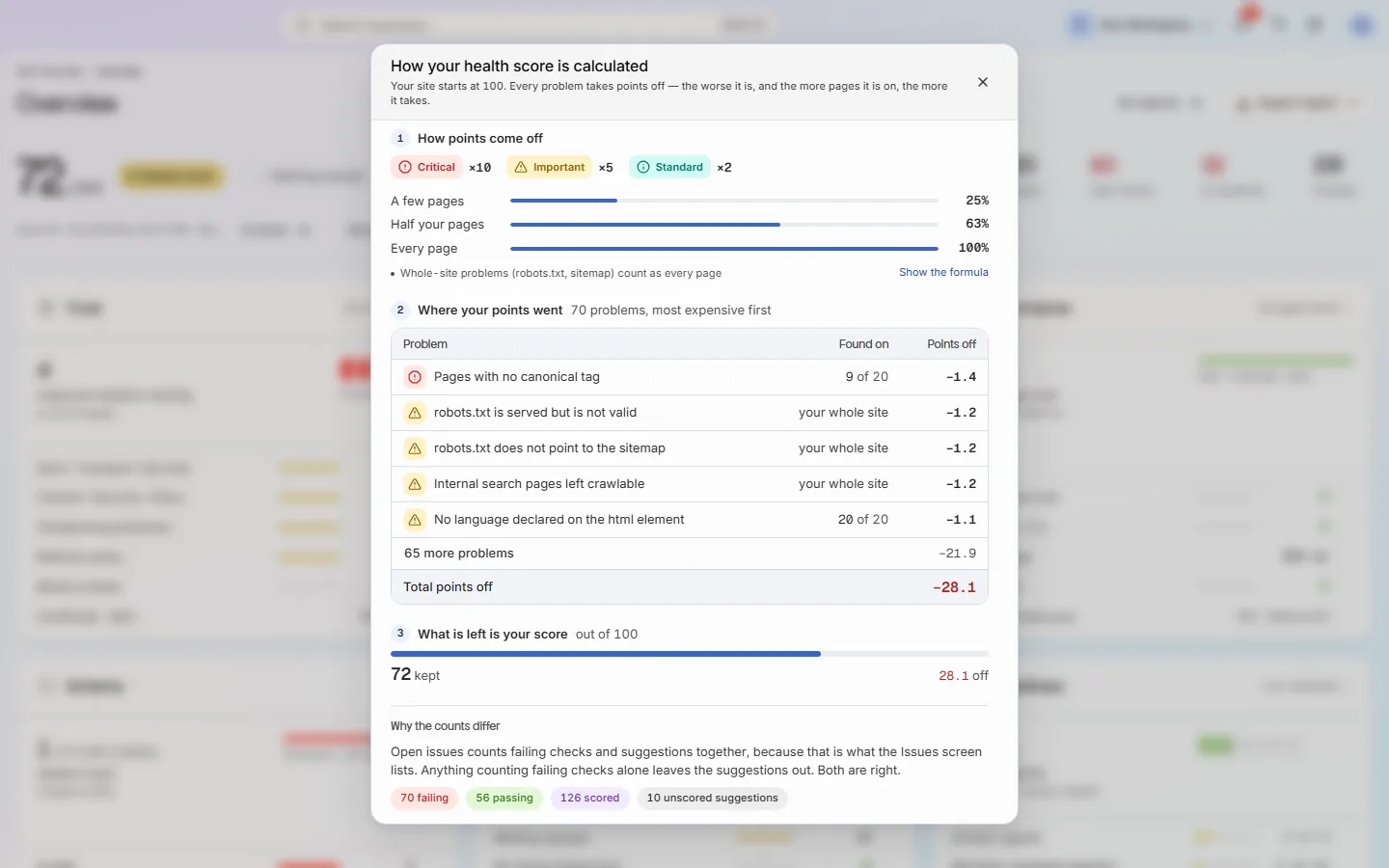Click the '-1.1' points off value
The image size is (1389, 868).
[x=961, y=520]
